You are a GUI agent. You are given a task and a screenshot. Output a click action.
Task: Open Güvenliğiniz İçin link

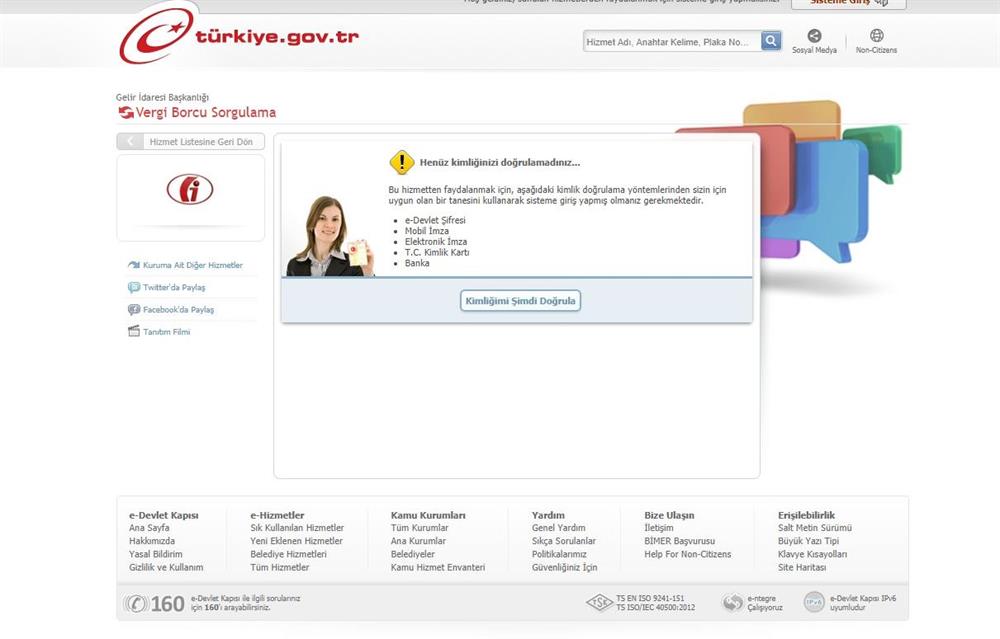565,567
